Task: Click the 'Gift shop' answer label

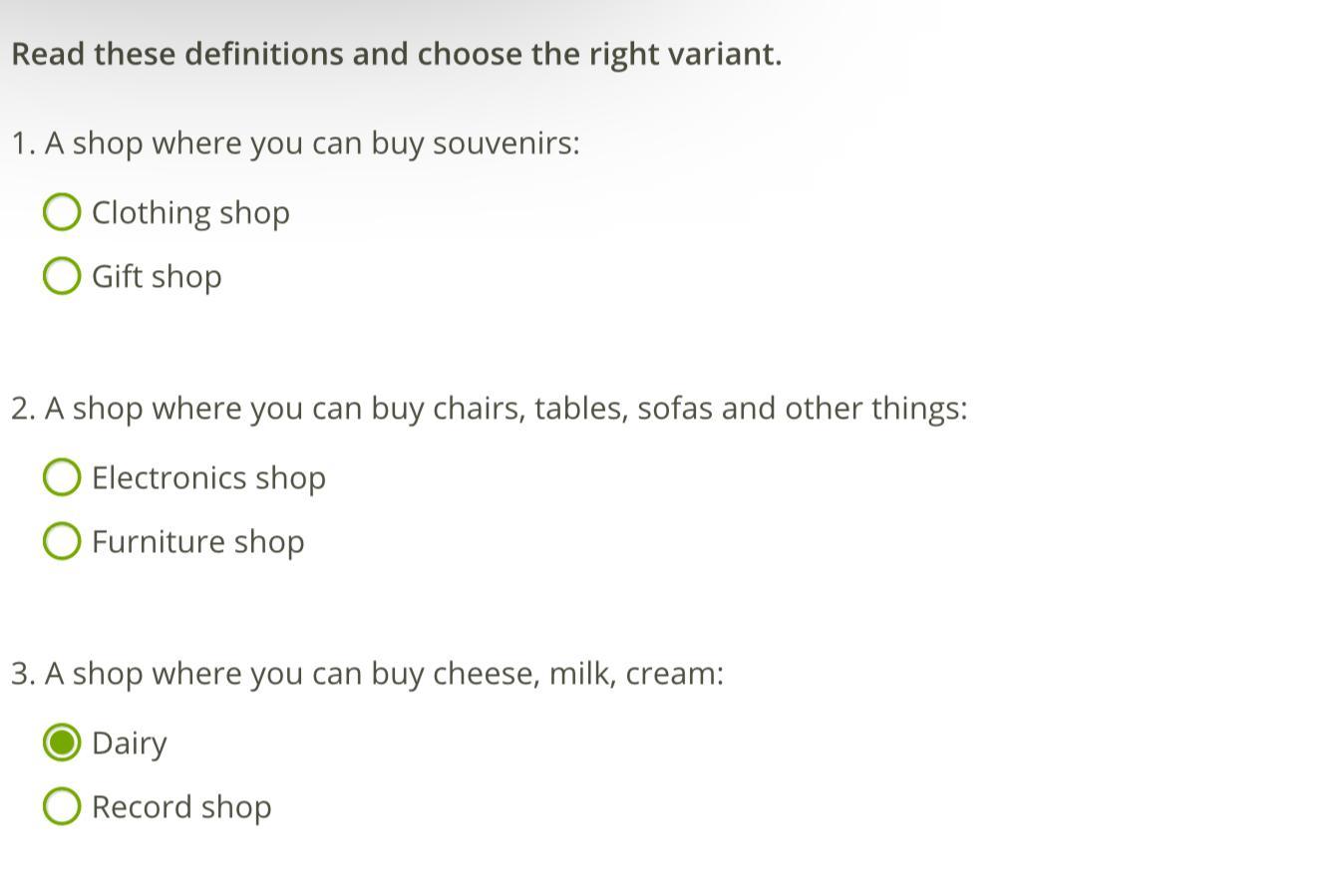Action: pyautogui.click(x=157, y=276)
